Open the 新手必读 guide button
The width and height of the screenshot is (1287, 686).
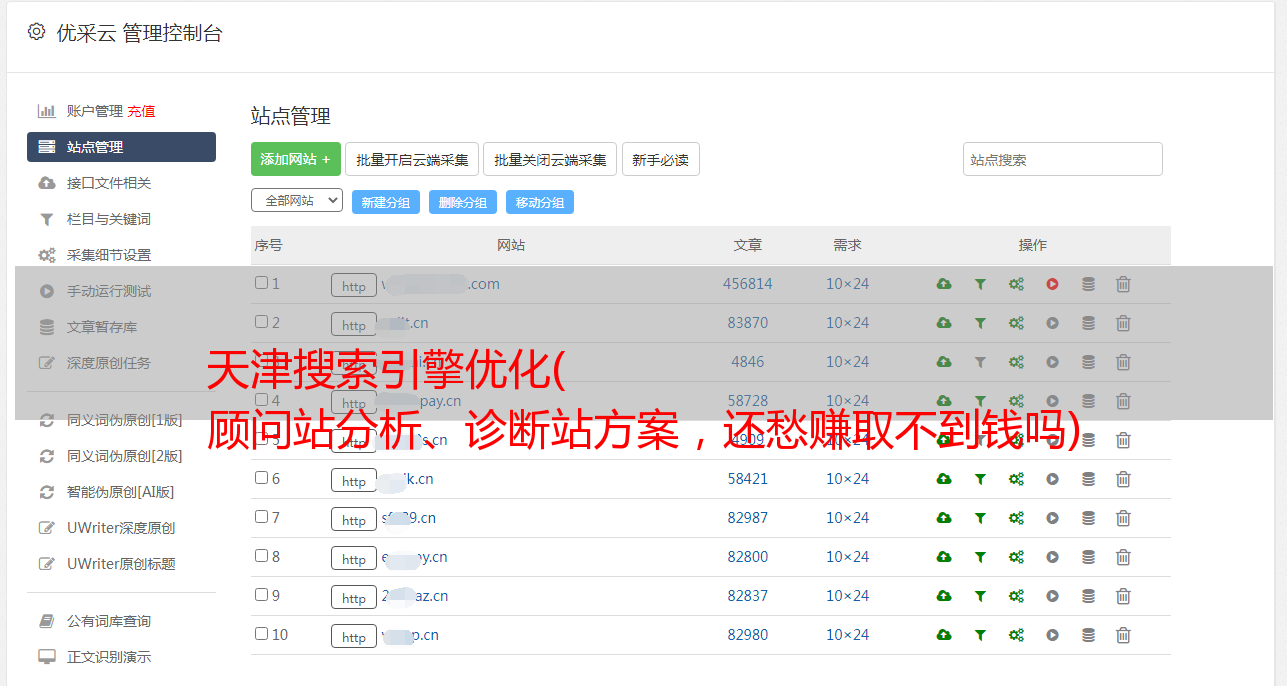pyautogui.click(x=661, y=159)
